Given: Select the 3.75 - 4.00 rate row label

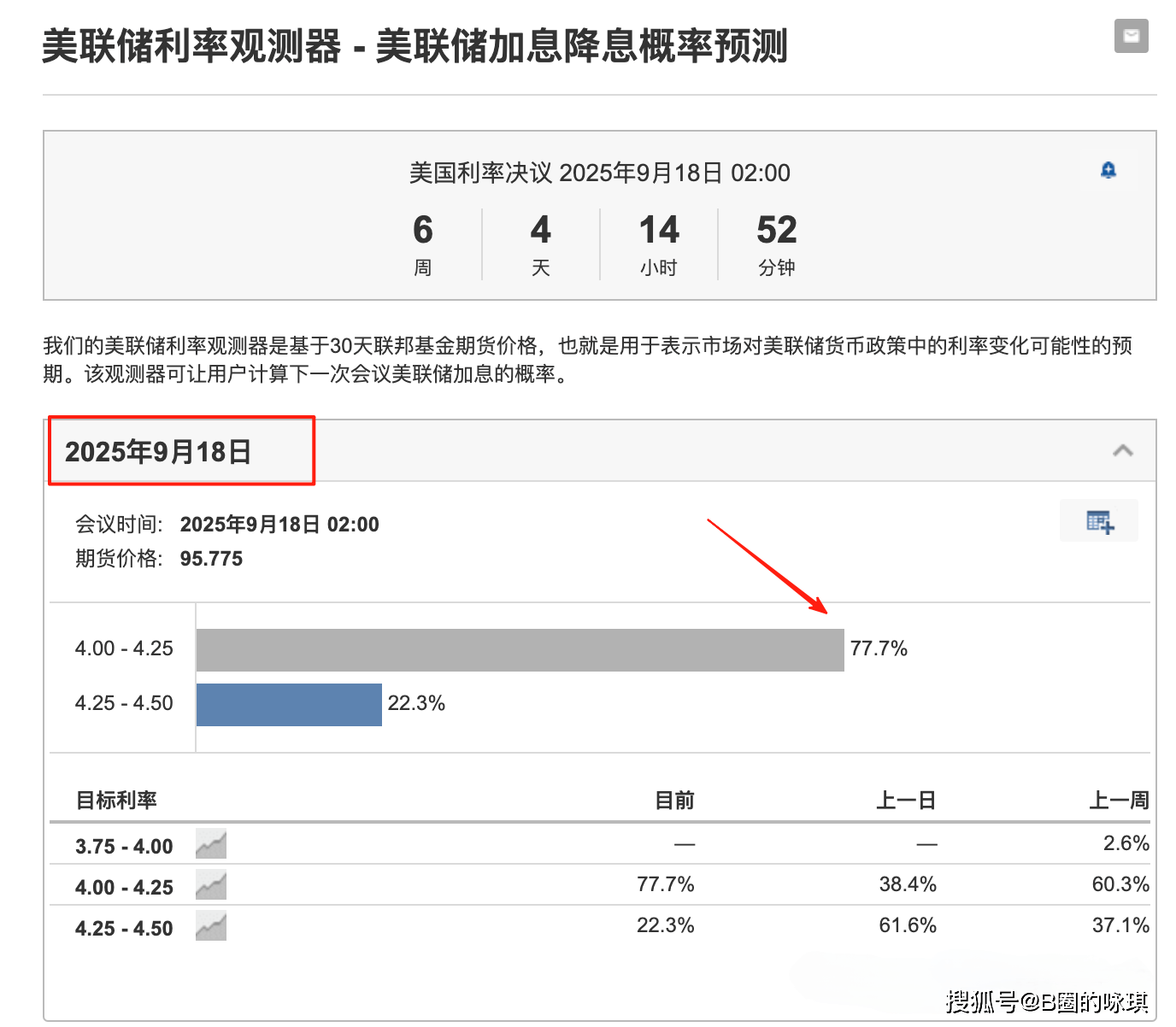Looking at the screenshot, I should point(124,846).
